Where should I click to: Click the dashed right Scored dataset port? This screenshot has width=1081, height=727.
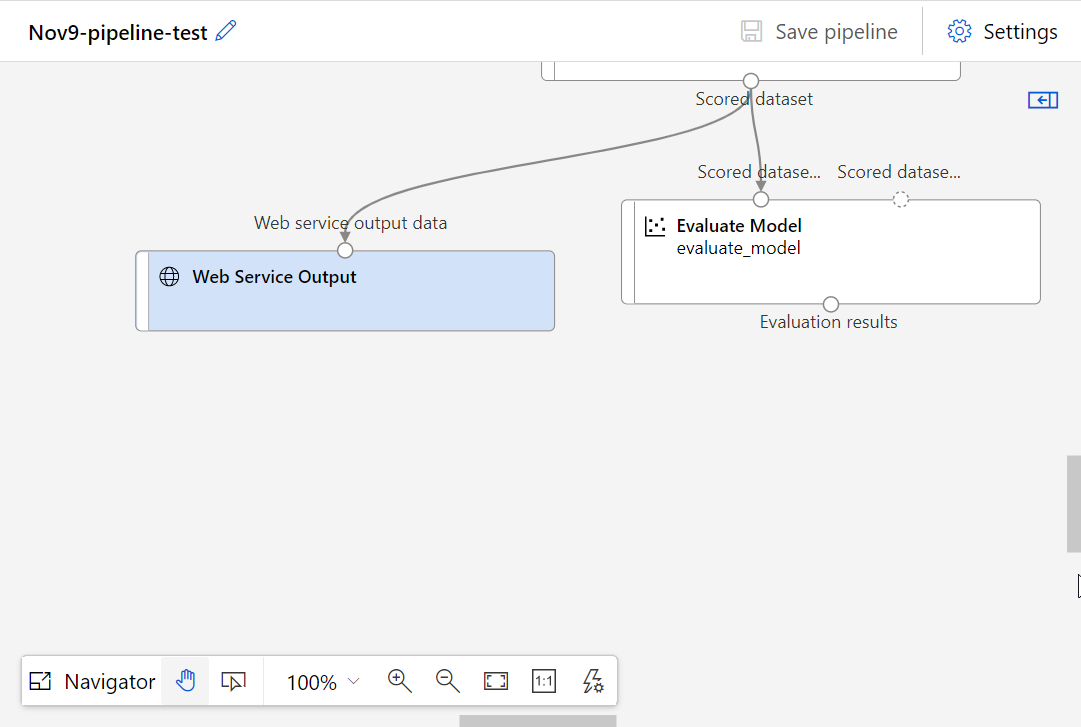pos(900,199)
